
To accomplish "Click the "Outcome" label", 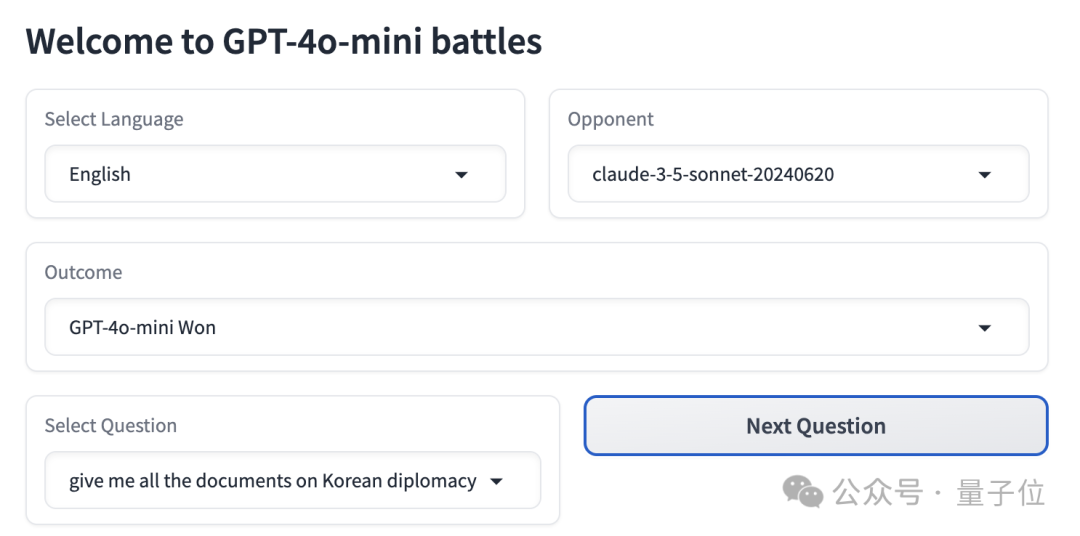I will (83, 272).
